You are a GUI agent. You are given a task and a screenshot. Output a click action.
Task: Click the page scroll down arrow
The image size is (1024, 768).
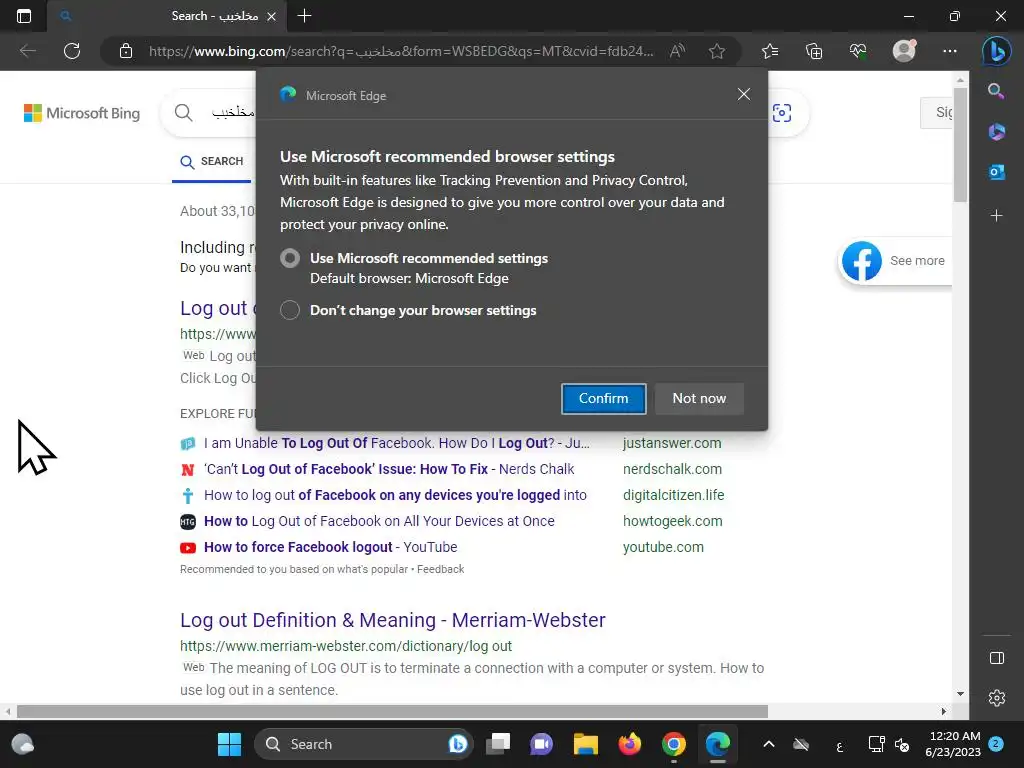960,694
